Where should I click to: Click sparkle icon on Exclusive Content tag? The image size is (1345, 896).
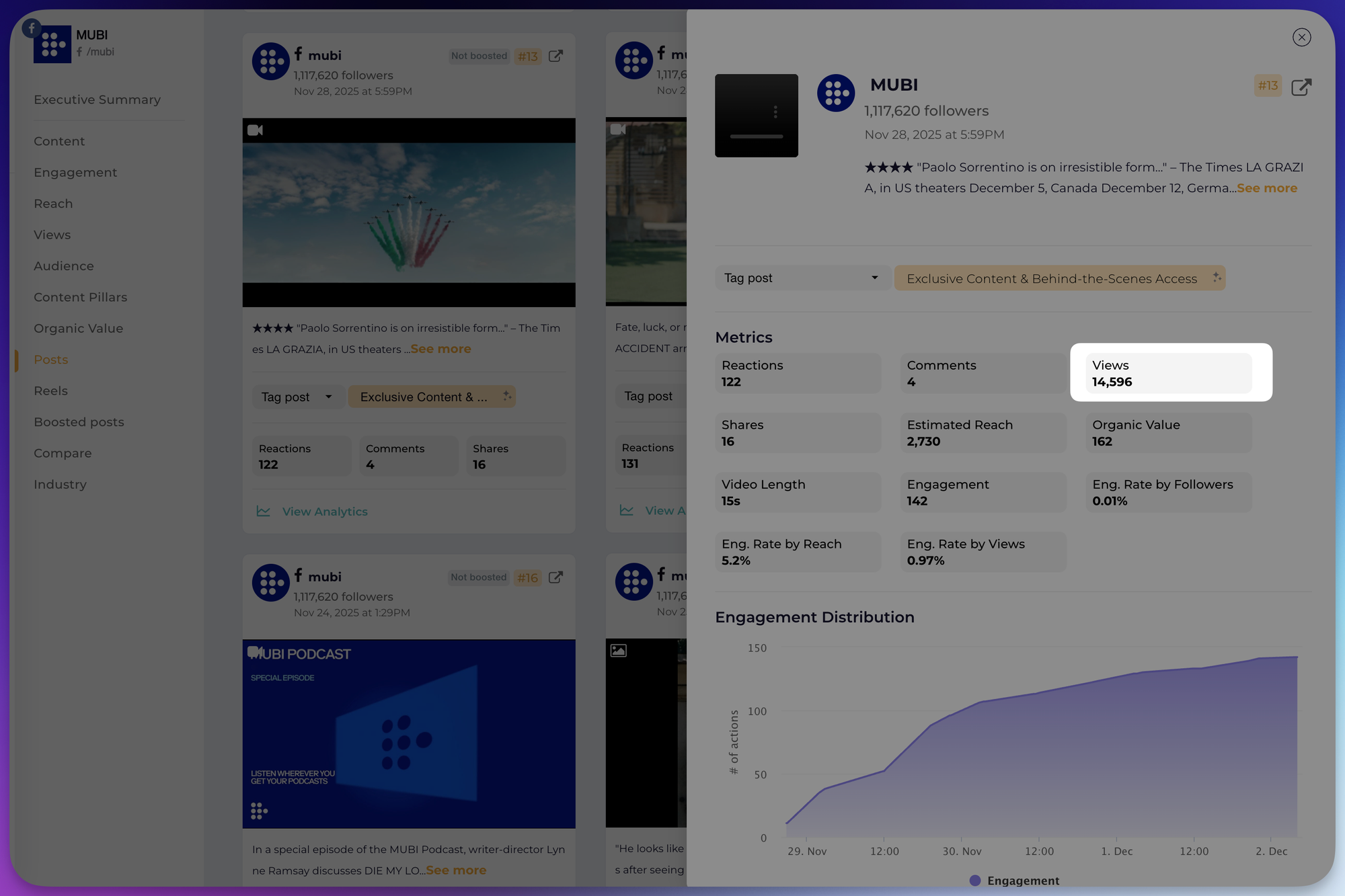[1216, 278]
